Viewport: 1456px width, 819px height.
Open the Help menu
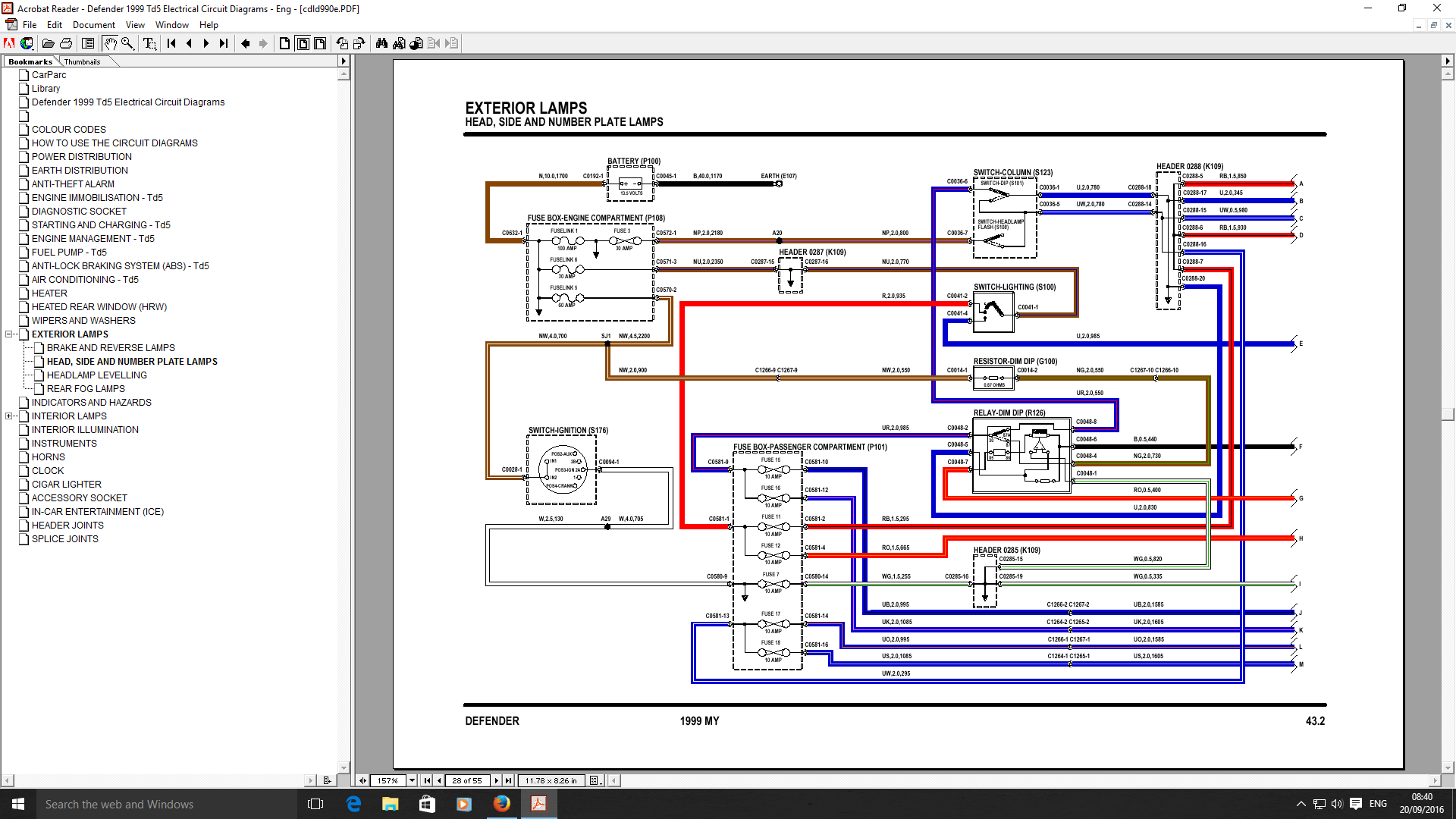coord(209,25)
